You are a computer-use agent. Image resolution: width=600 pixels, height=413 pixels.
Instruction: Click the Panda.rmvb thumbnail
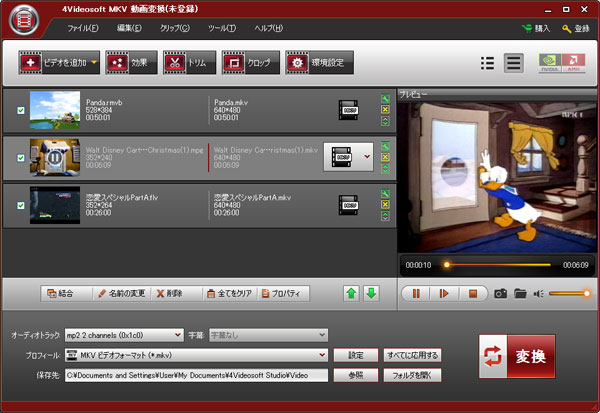point(55,110)
